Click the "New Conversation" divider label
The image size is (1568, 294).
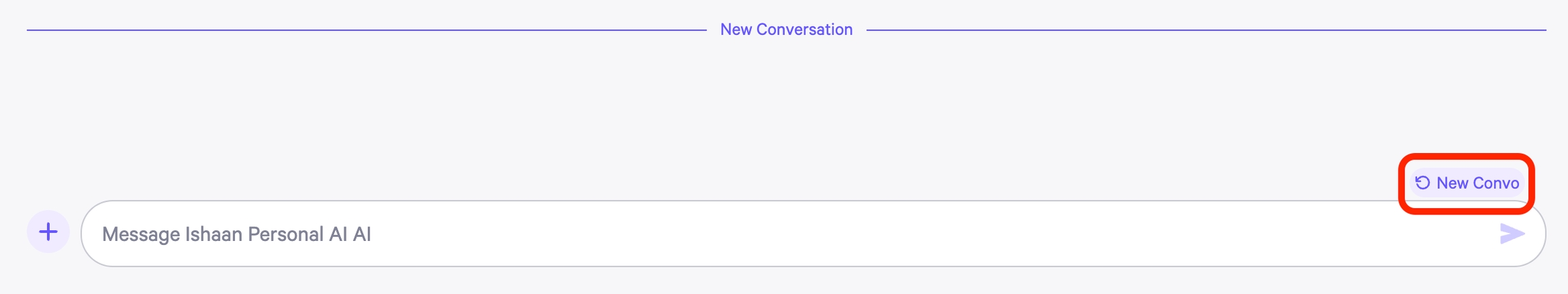coord(786,30)
